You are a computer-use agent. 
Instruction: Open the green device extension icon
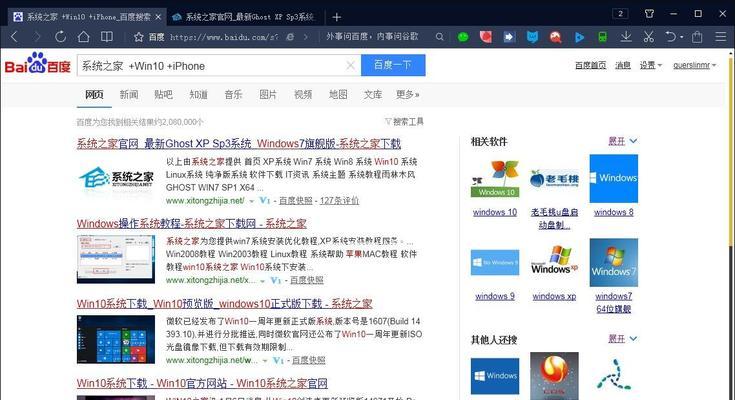click(x=603, y=37)
